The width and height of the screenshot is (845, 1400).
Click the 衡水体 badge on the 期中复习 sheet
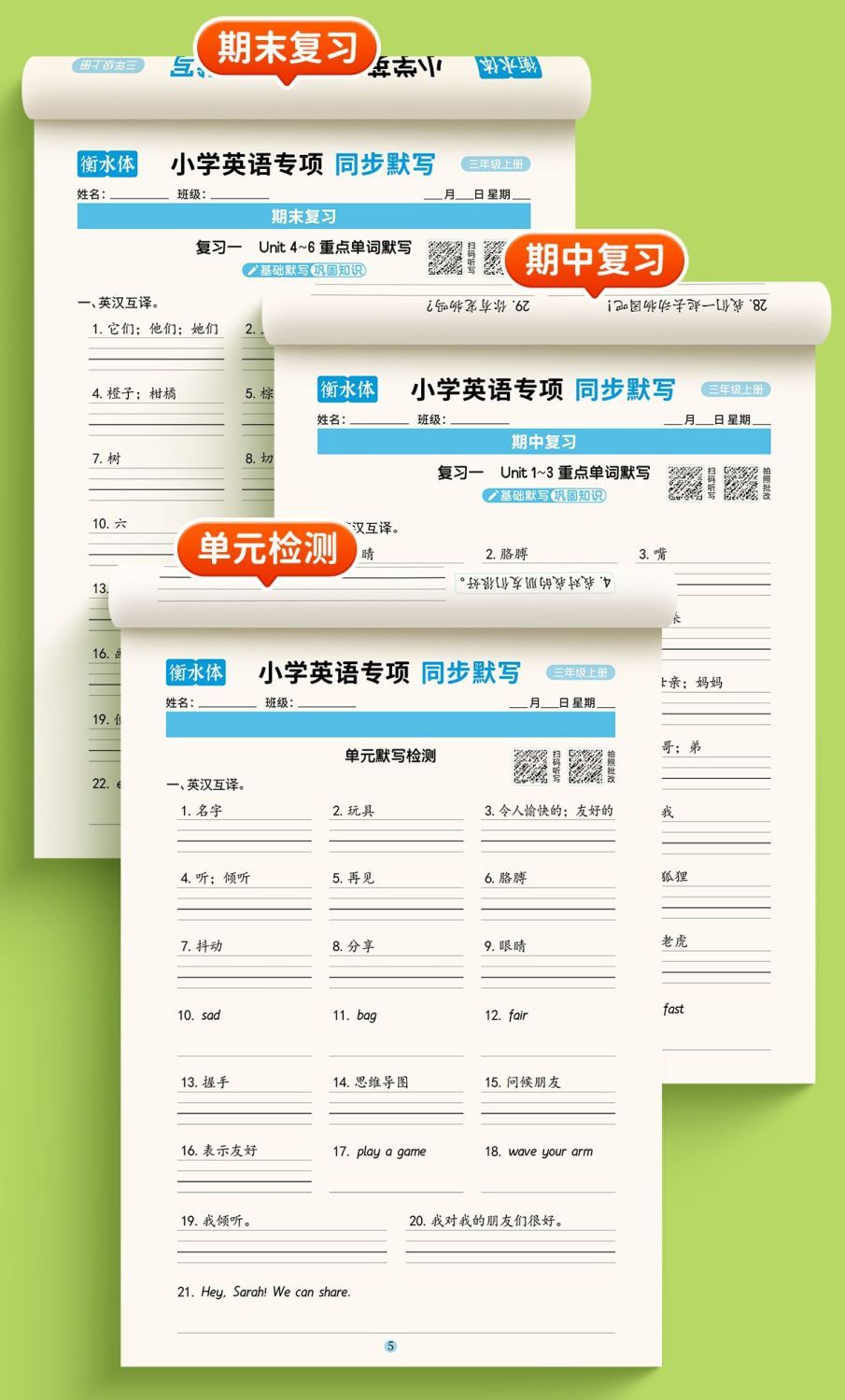[347, 389]
